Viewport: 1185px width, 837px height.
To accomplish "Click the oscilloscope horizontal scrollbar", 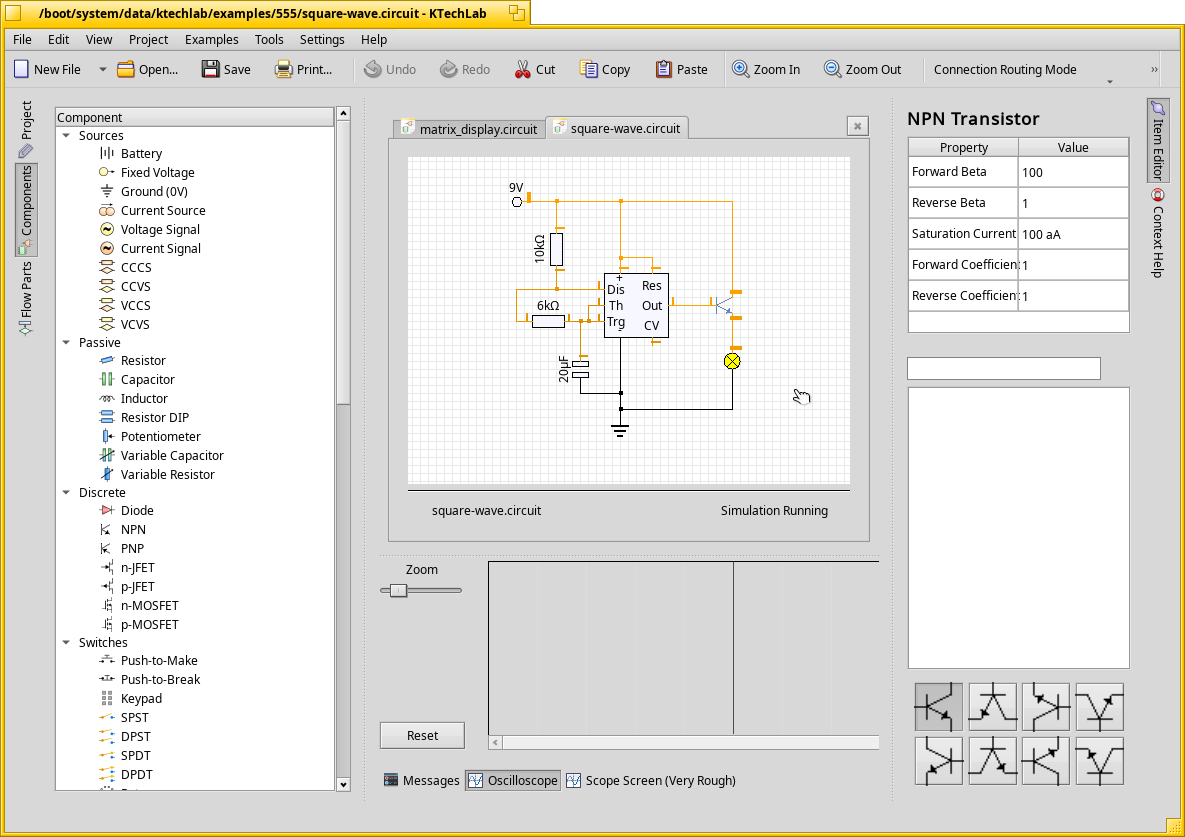I will (x=684, y=743).
